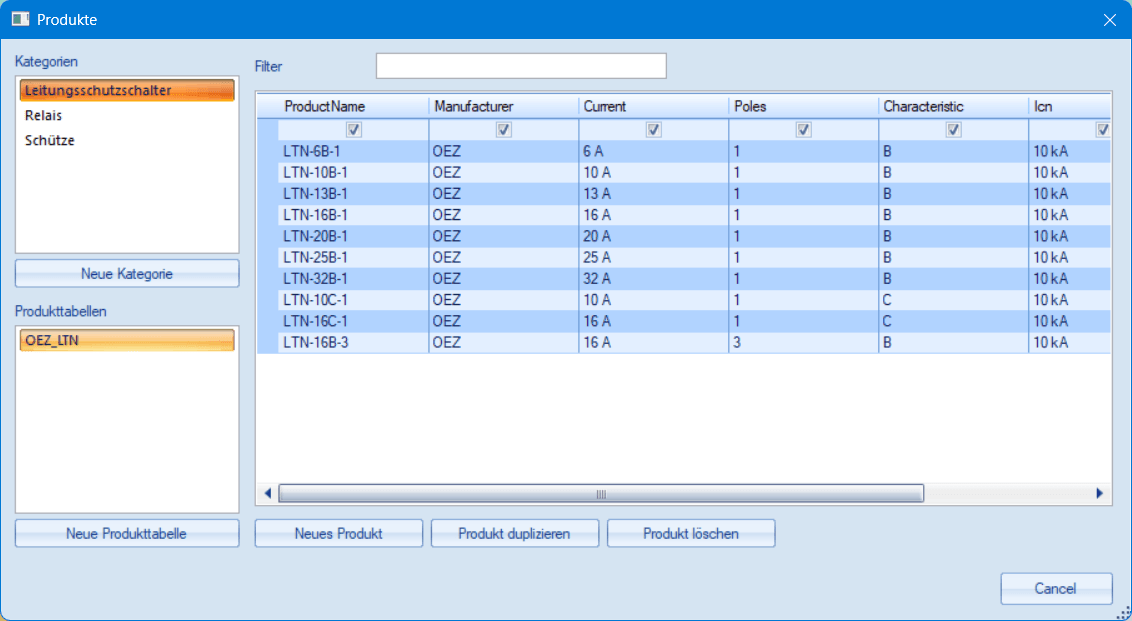Click the Neue Produkttabelle button
The height and width of the screenshot is (621, 1132).
[127, 534]
